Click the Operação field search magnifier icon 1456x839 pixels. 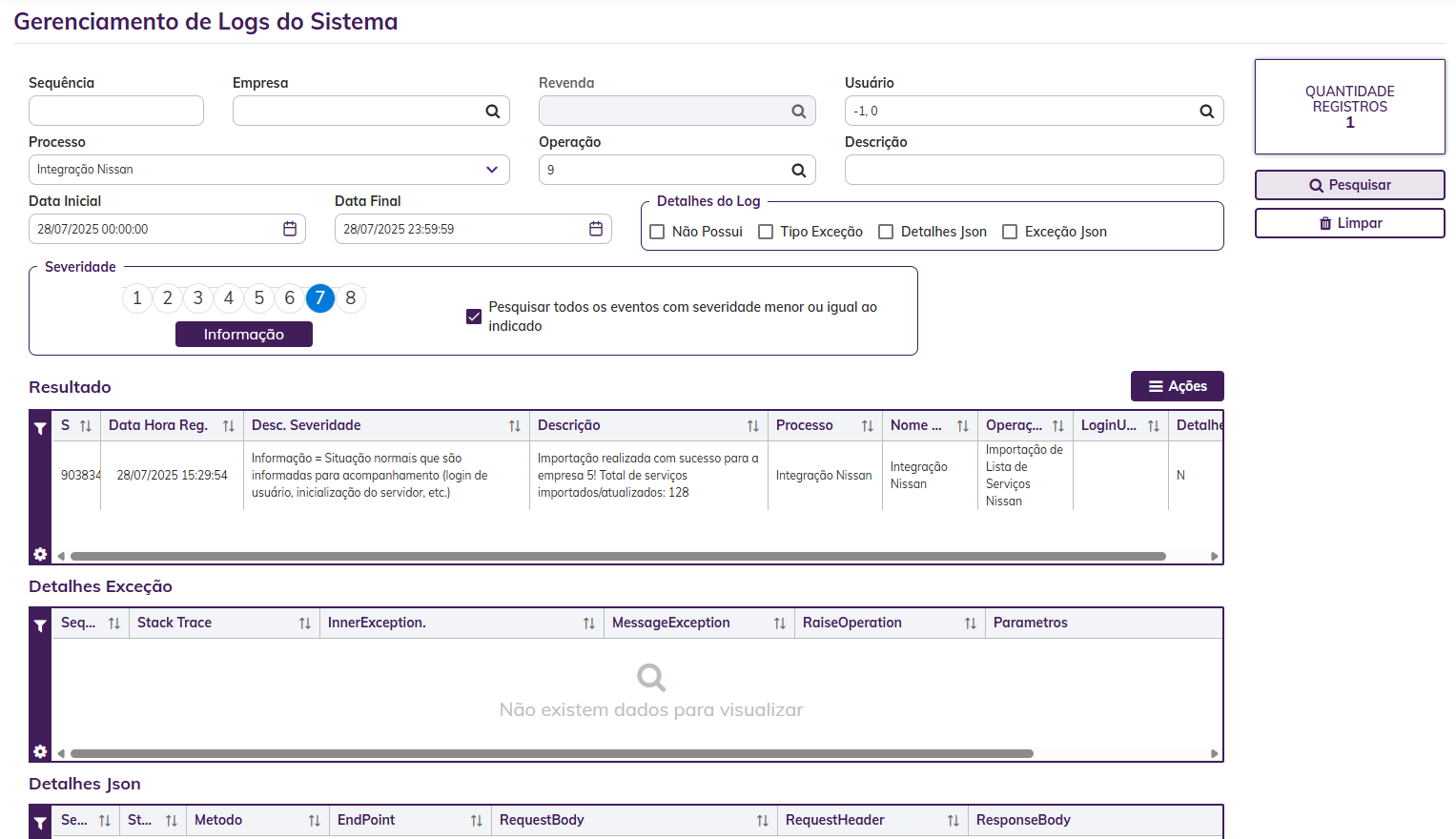pyautogui.click(x=798, y=171)
